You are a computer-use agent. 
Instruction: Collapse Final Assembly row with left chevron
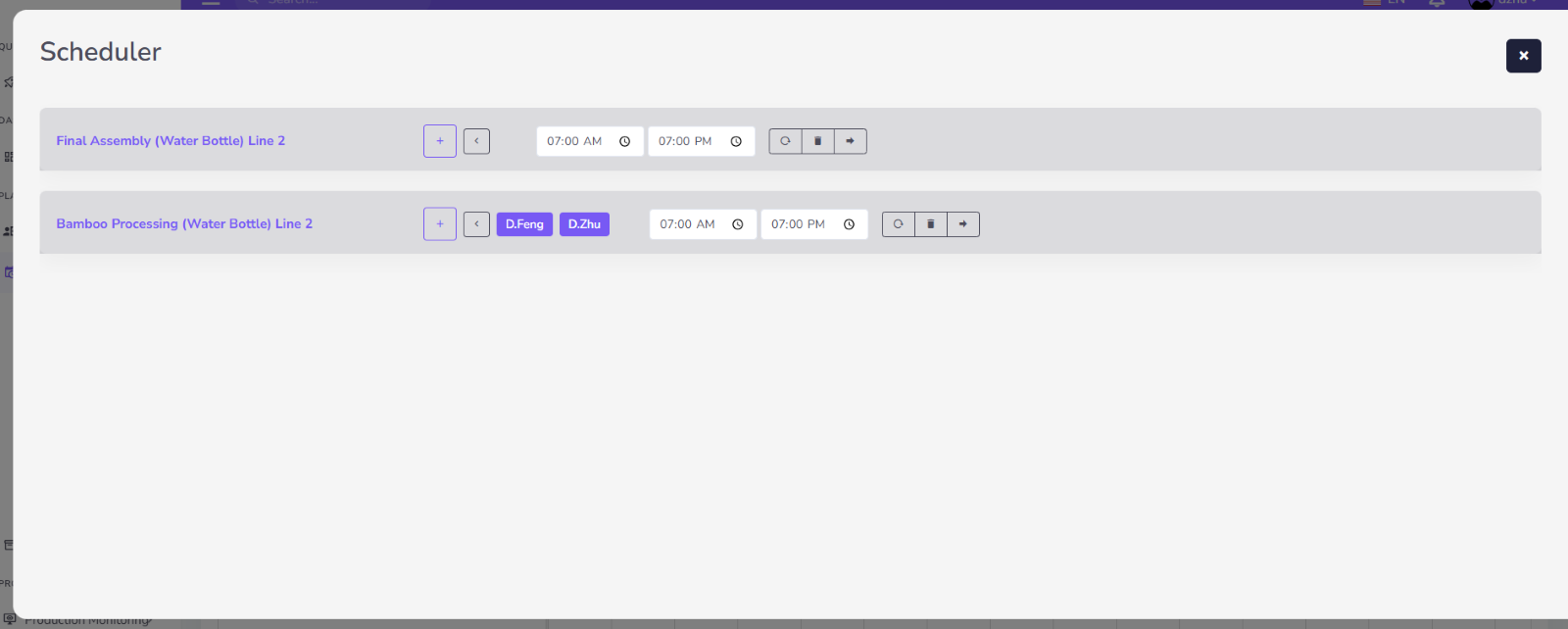pos(476,141)
